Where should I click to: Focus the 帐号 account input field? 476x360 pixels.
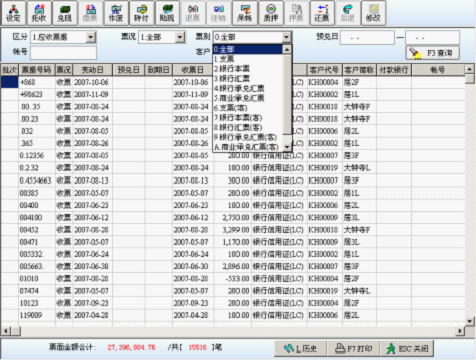[x=64, y=53]
